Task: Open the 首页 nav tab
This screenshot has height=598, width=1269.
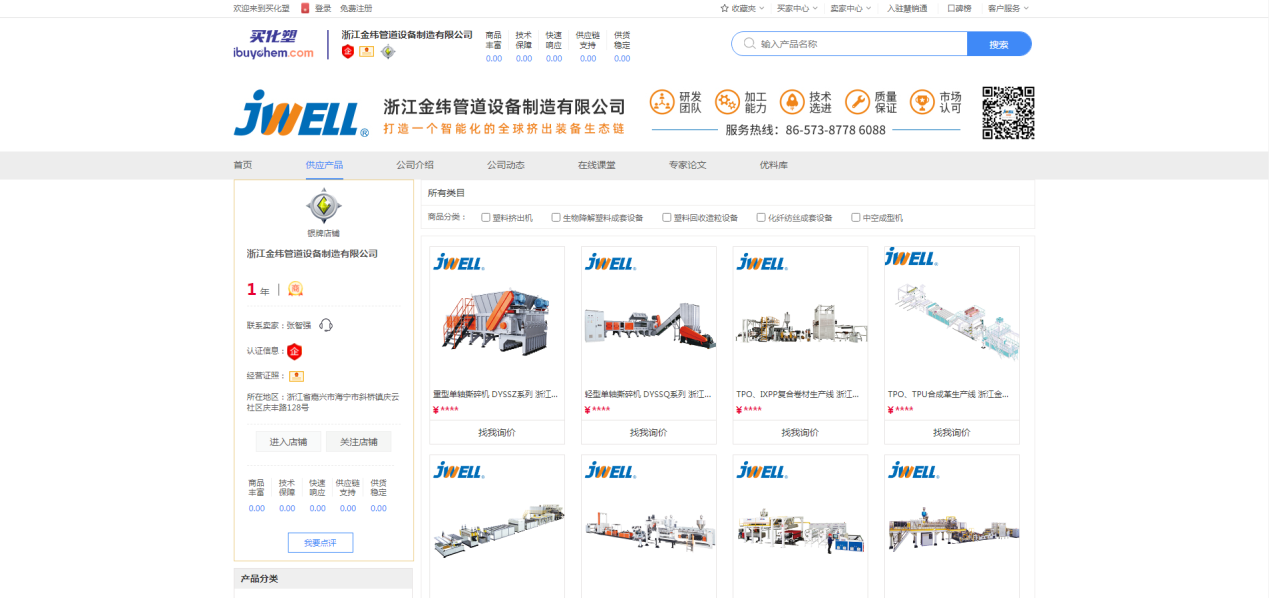Action: pos(243,165)
